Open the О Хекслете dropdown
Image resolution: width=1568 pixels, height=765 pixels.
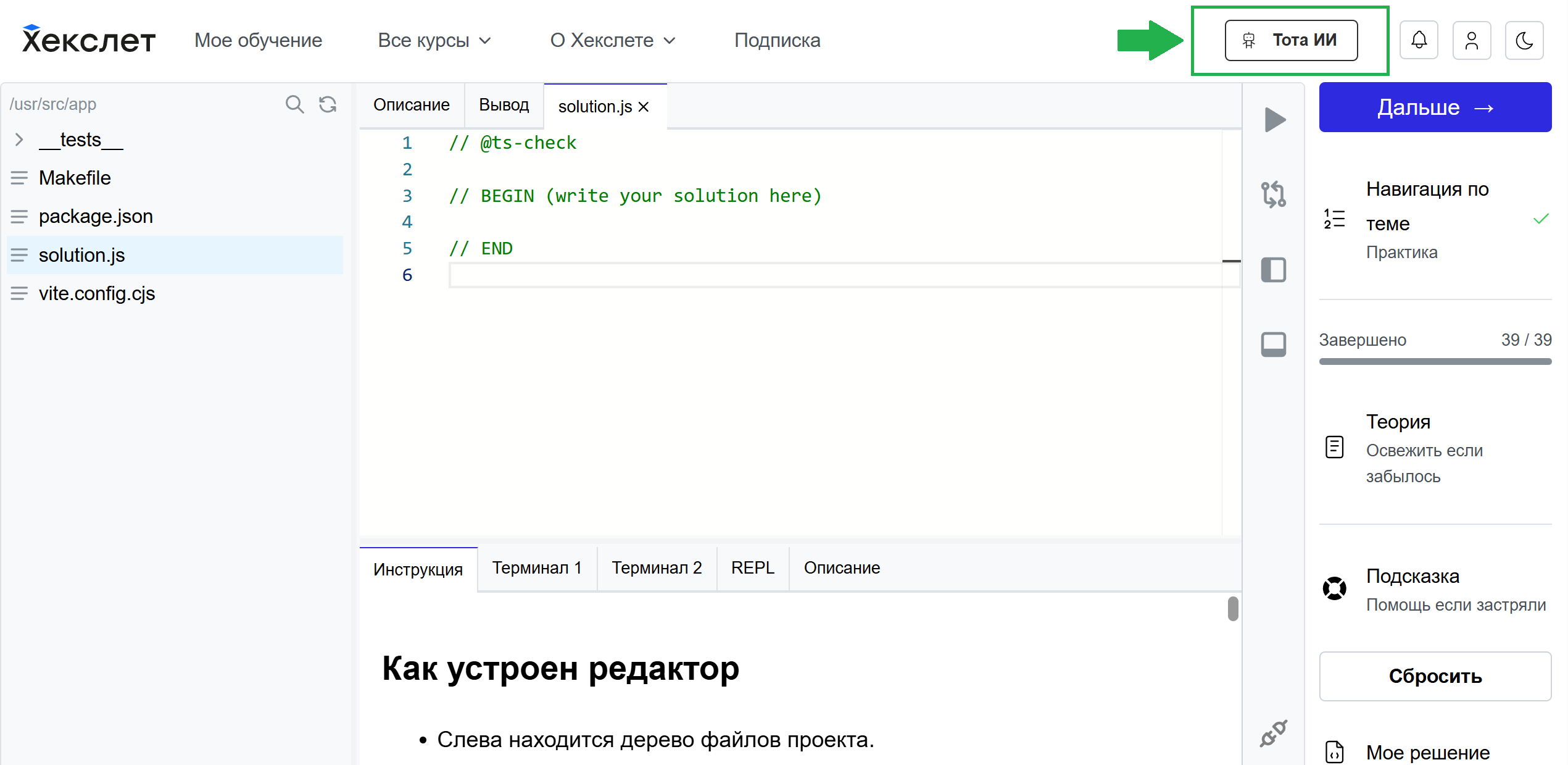(x=612, y=41)
